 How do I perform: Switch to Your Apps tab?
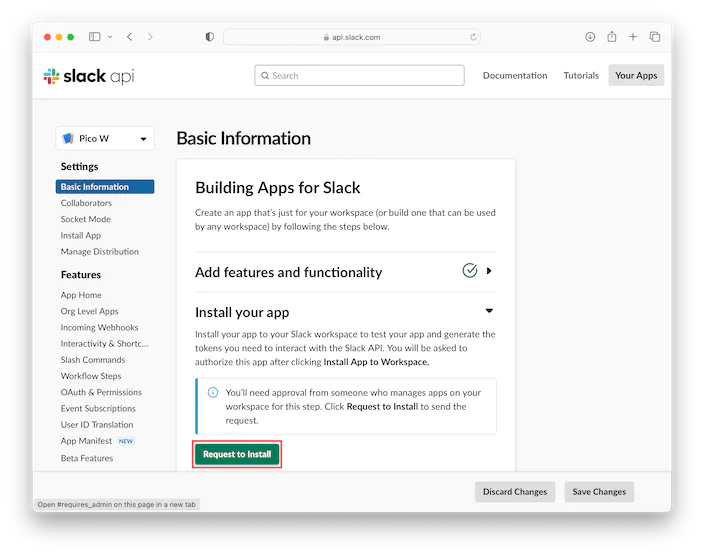pos(636,76)
